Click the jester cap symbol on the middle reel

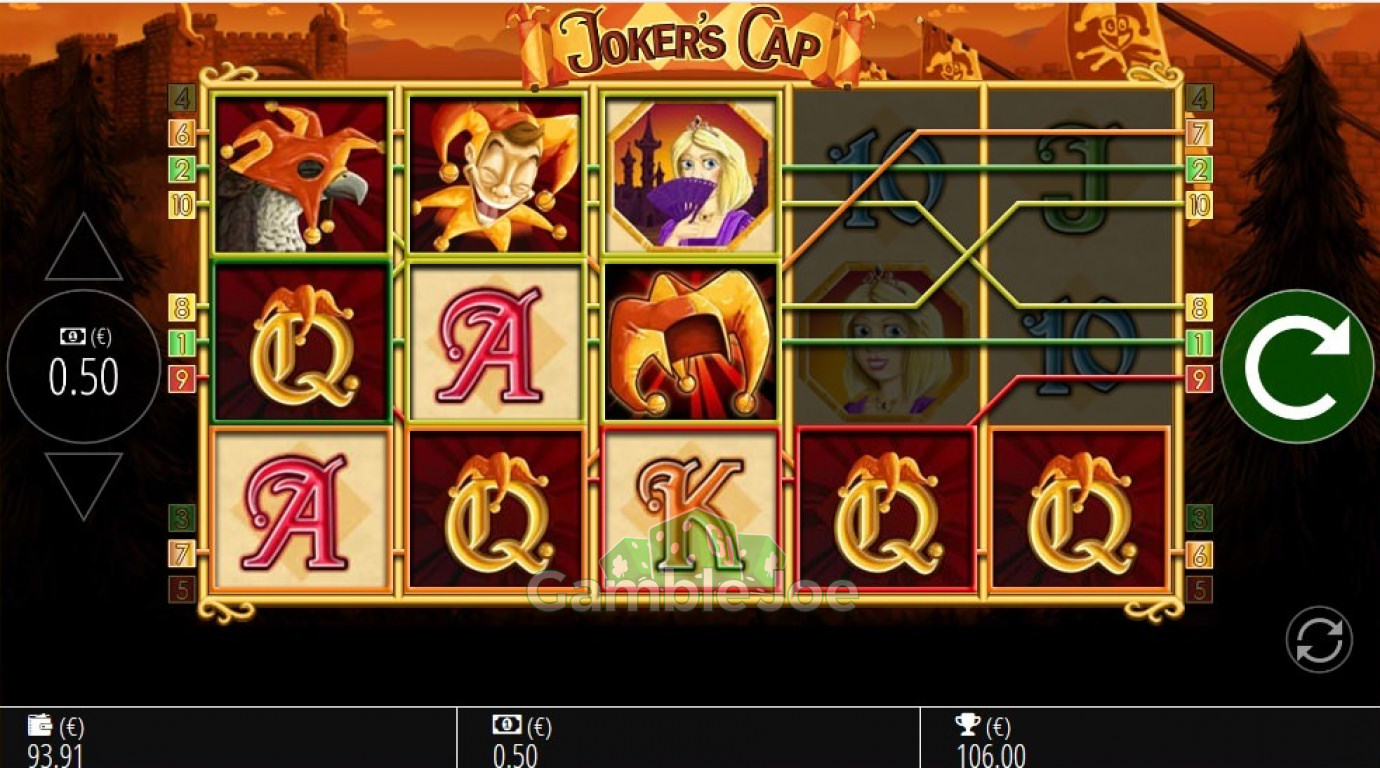click(x=690, y=342)
